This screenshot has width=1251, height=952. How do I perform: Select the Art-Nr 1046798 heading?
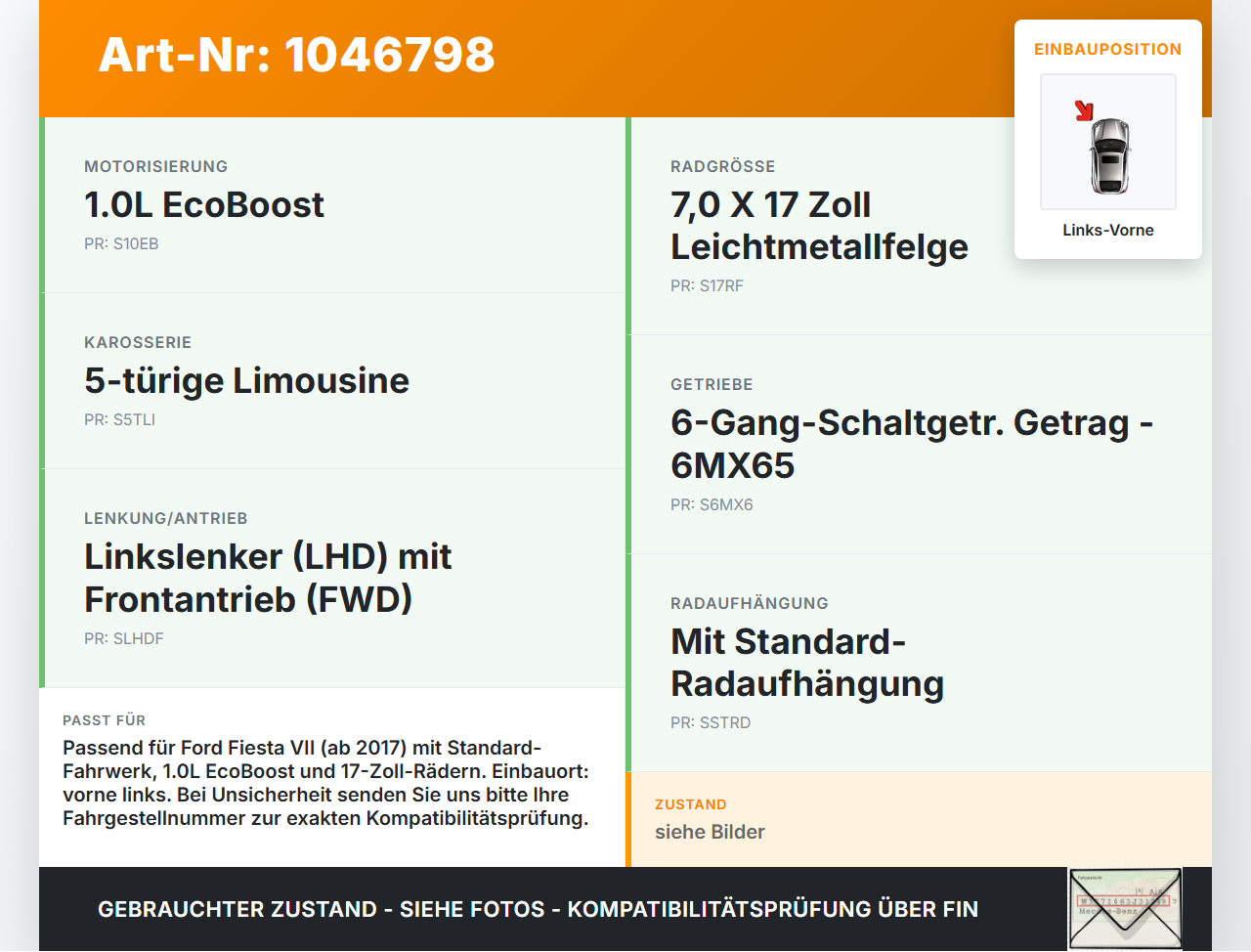click(297, 55)
